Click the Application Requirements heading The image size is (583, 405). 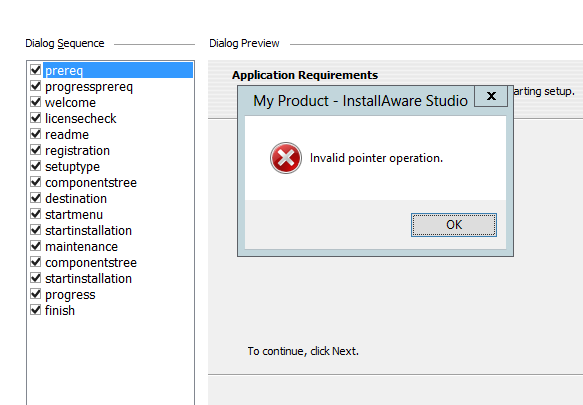tap(305, 75)
